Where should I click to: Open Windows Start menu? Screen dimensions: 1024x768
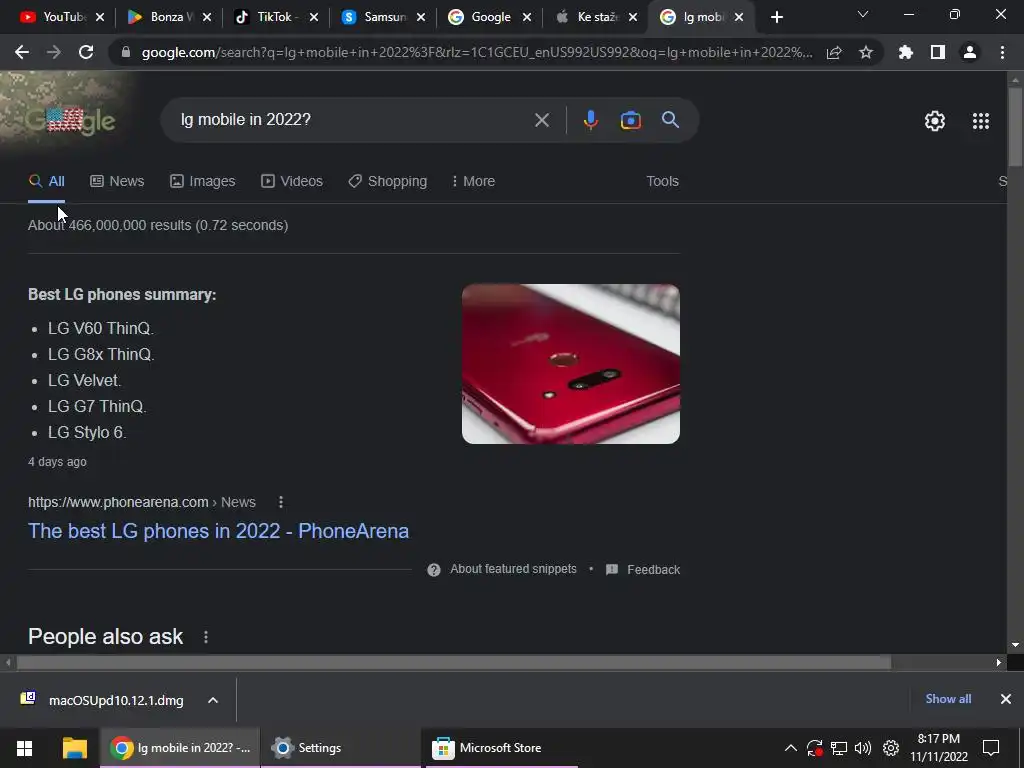(x=25, y=748)
